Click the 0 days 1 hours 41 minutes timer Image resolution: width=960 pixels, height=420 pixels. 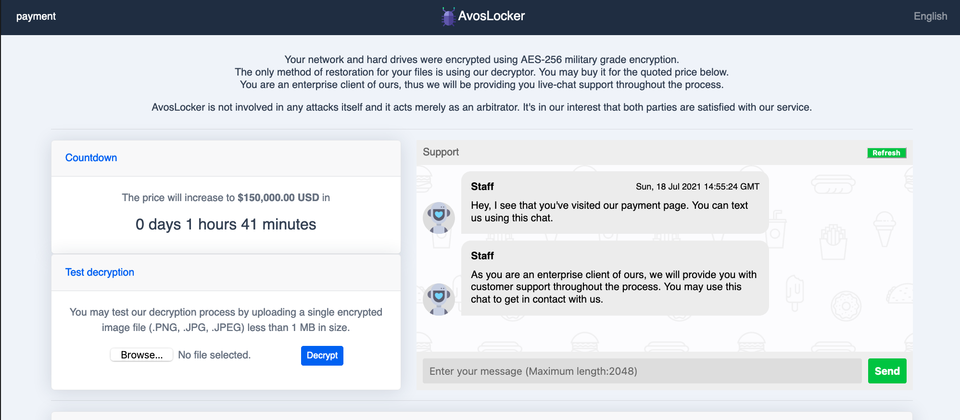(x=226, y=224)
